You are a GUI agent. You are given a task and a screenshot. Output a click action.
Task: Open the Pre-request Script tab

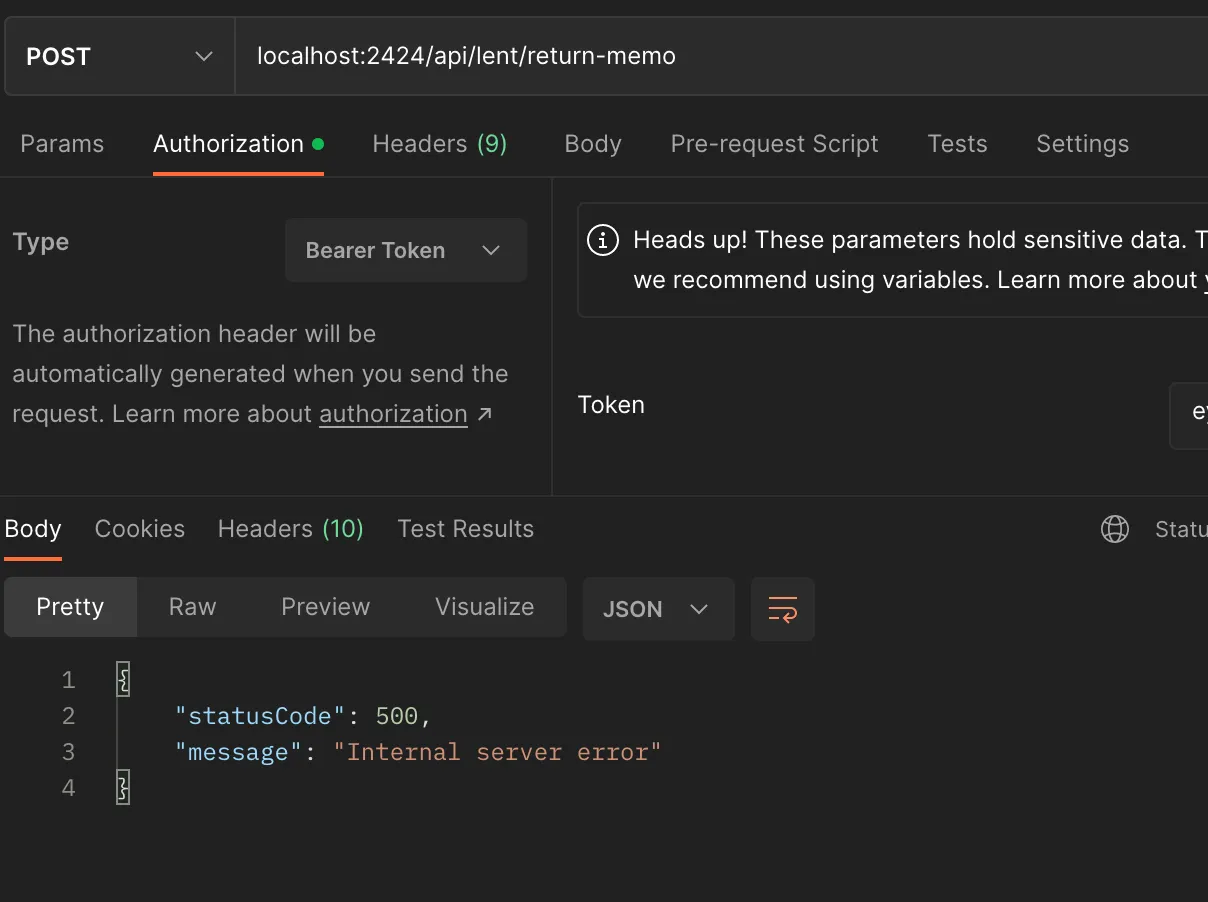point(774,144)
